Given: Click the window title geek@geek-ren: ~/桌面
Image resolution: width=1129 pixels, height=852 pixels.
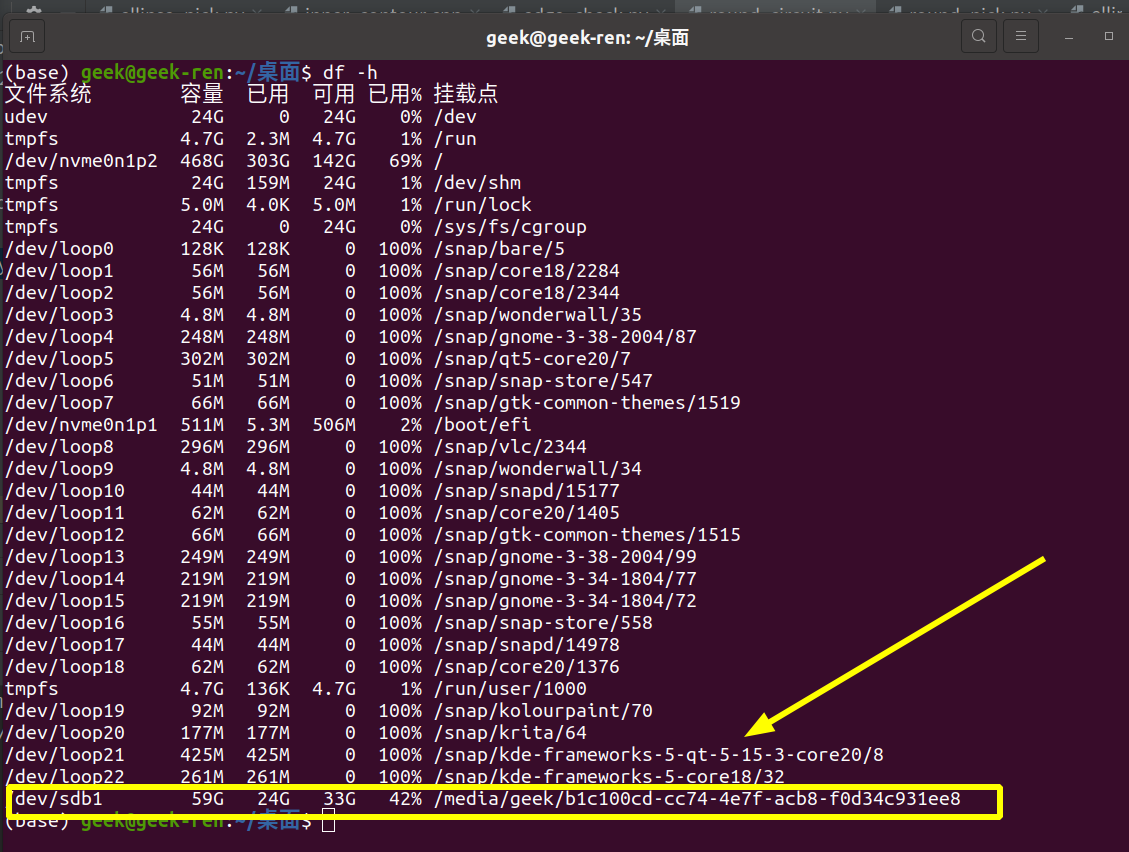Looking at the screenshot, I should click(x=588, y=37).
